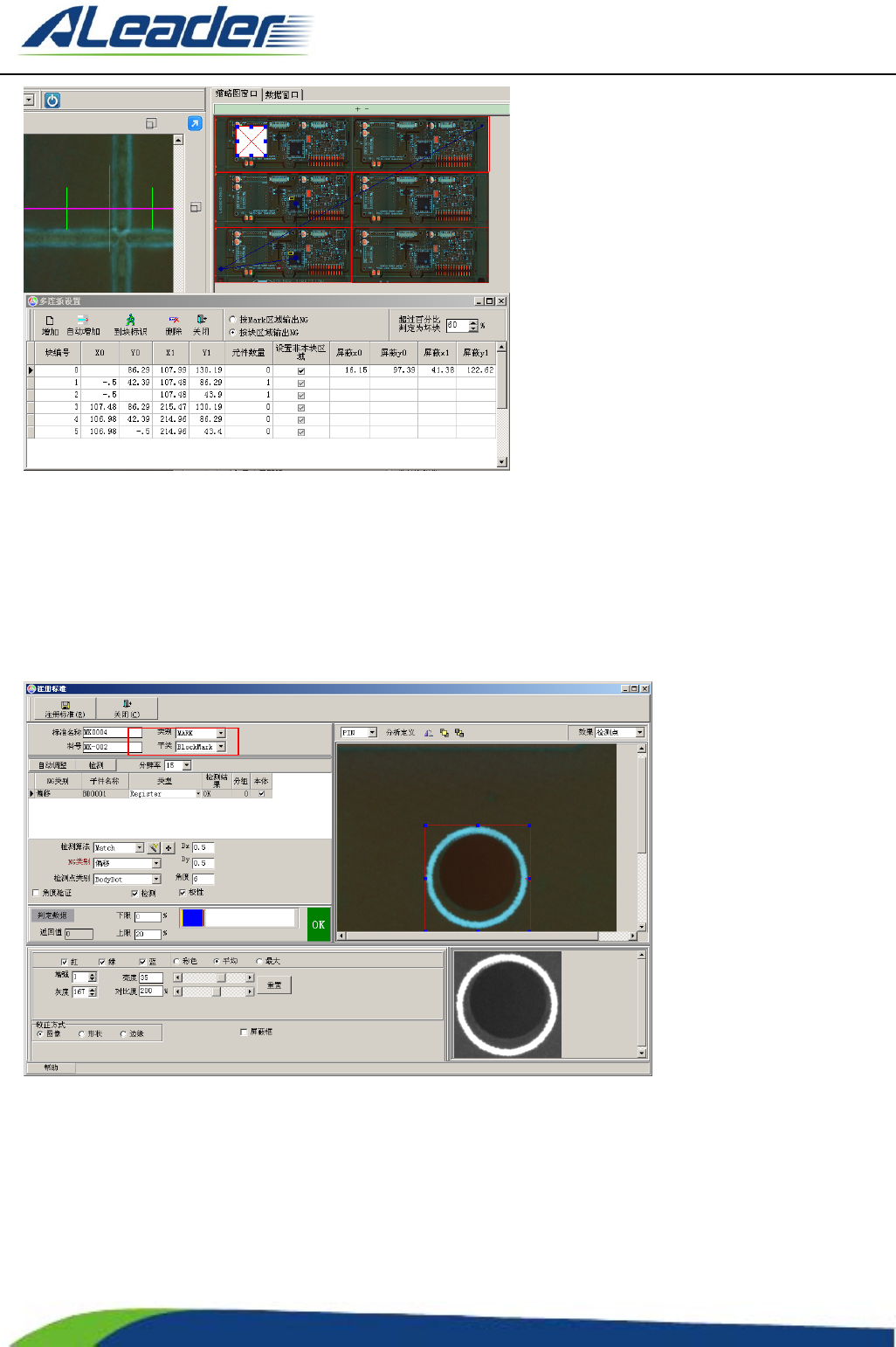This screenshot has width=896, height=1347.
Task: Toggle the checkbox in block row 0
Action: pyautogui.click(x=301, y=371)
